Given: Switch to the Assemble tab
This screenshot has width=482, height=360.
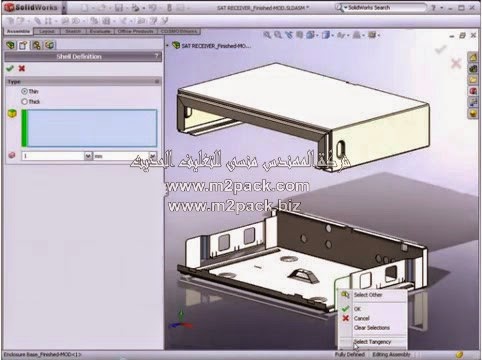Looking at the screenshot, I should coord(19,31).
